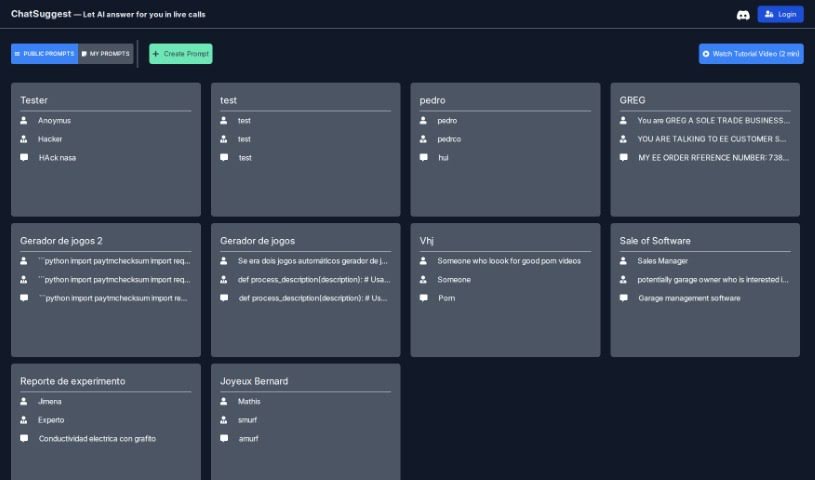Click chat icon beside hui
Viewport: 815px width, 480px height.
[424, 158]
